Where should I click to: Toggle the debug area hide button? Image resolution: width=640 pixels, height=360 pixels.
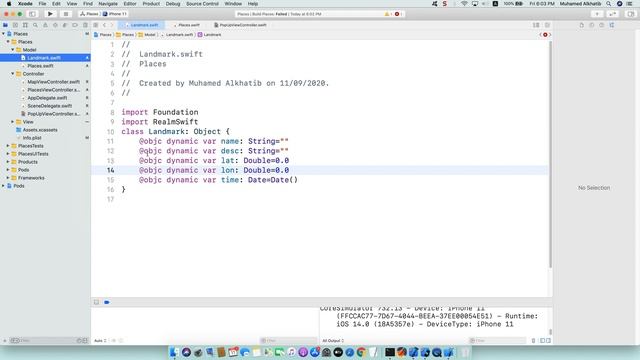click(x=96, y=302)
